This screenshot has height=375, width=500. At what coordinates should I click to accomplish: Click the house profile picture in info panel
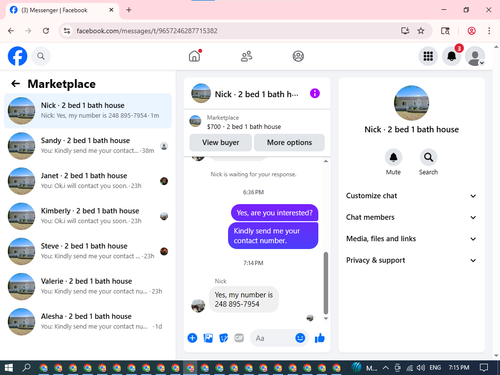pyautogui.click(x=411, y=103)
